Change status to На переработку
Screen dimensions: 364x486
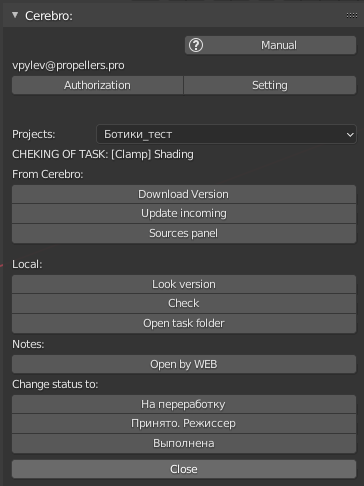pyautogui.click(x=184, y=404)
